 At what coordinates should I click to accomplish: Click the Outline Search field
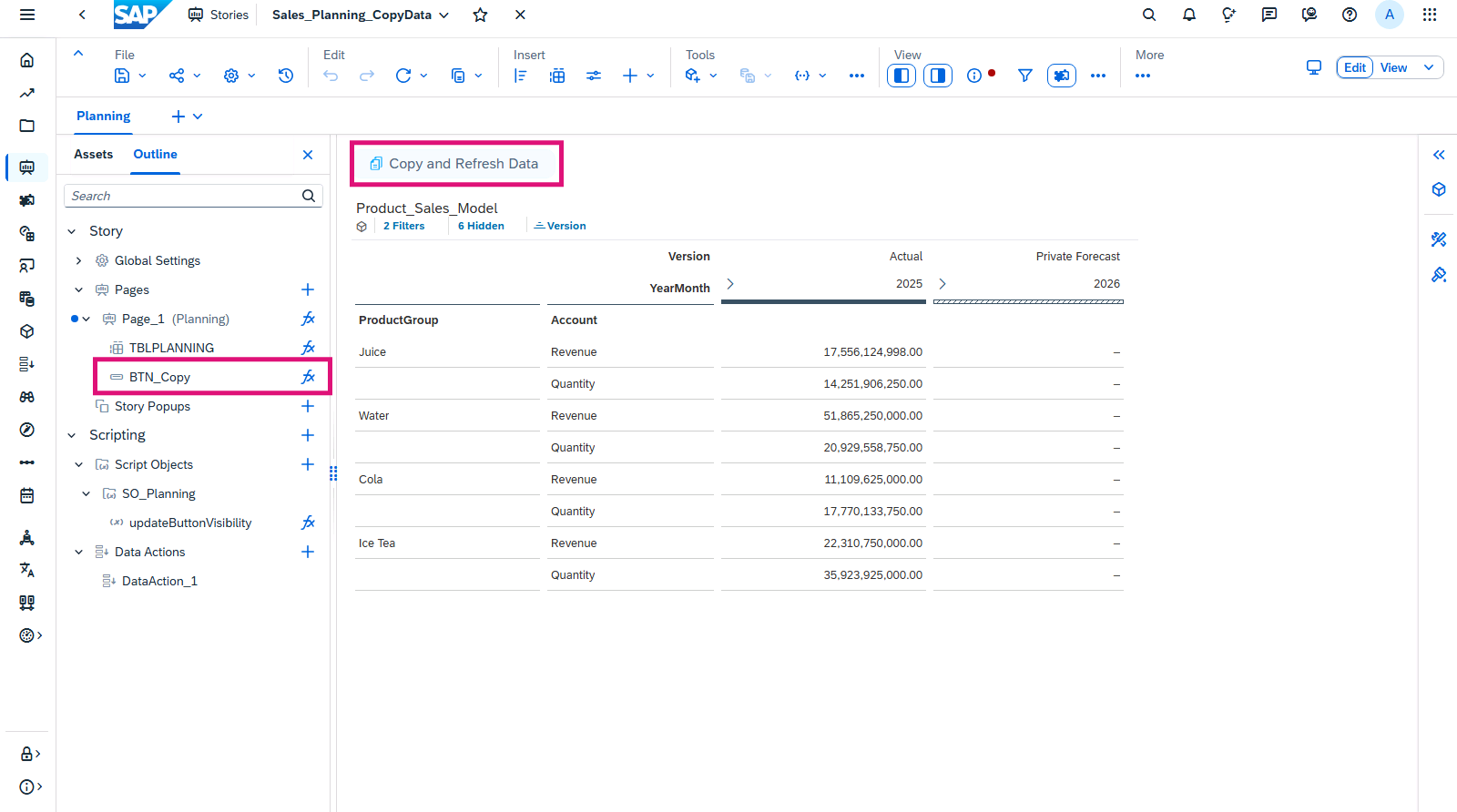click(193, 196)
